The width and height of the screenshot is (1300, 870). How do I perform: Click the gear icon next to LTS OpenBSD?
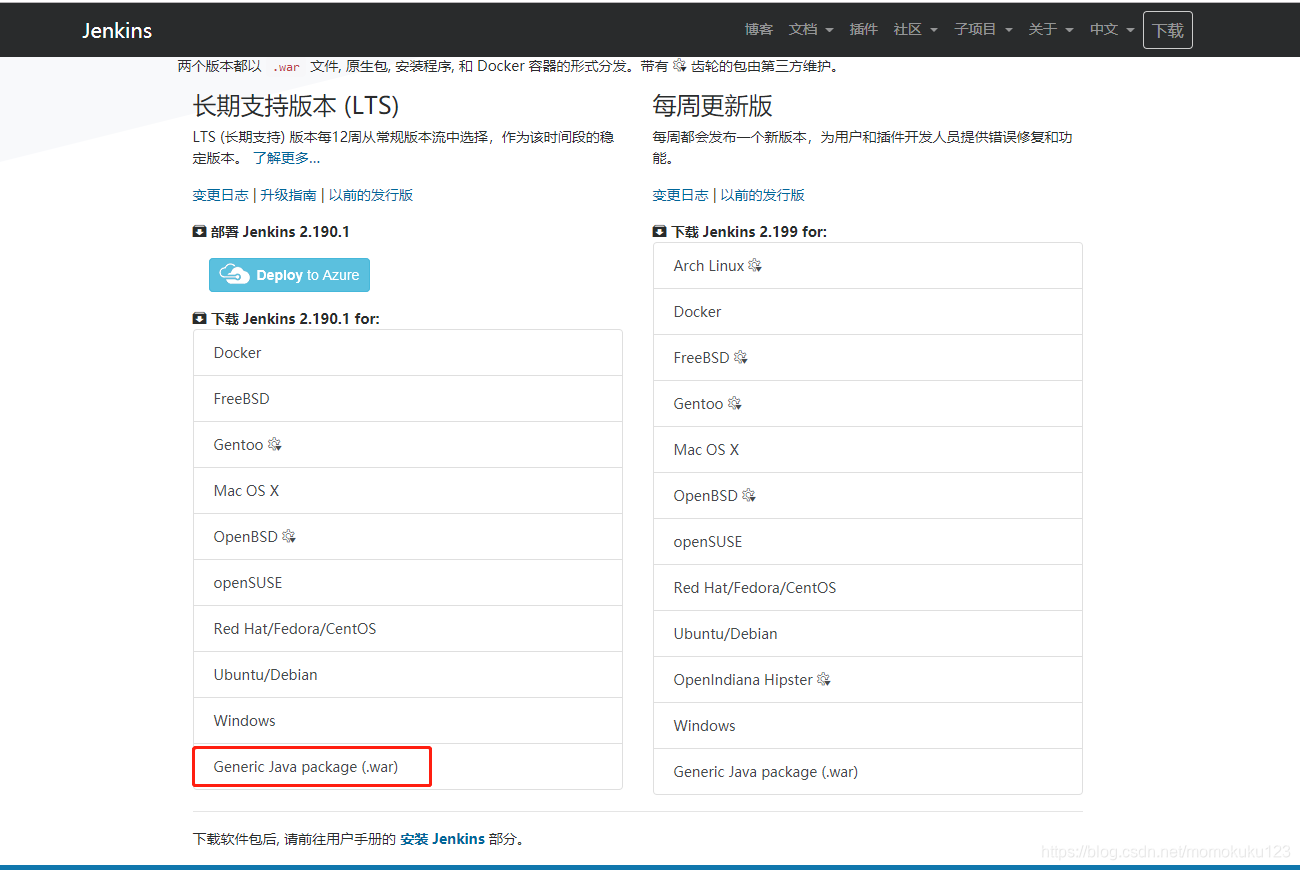[x=288, y=535]
